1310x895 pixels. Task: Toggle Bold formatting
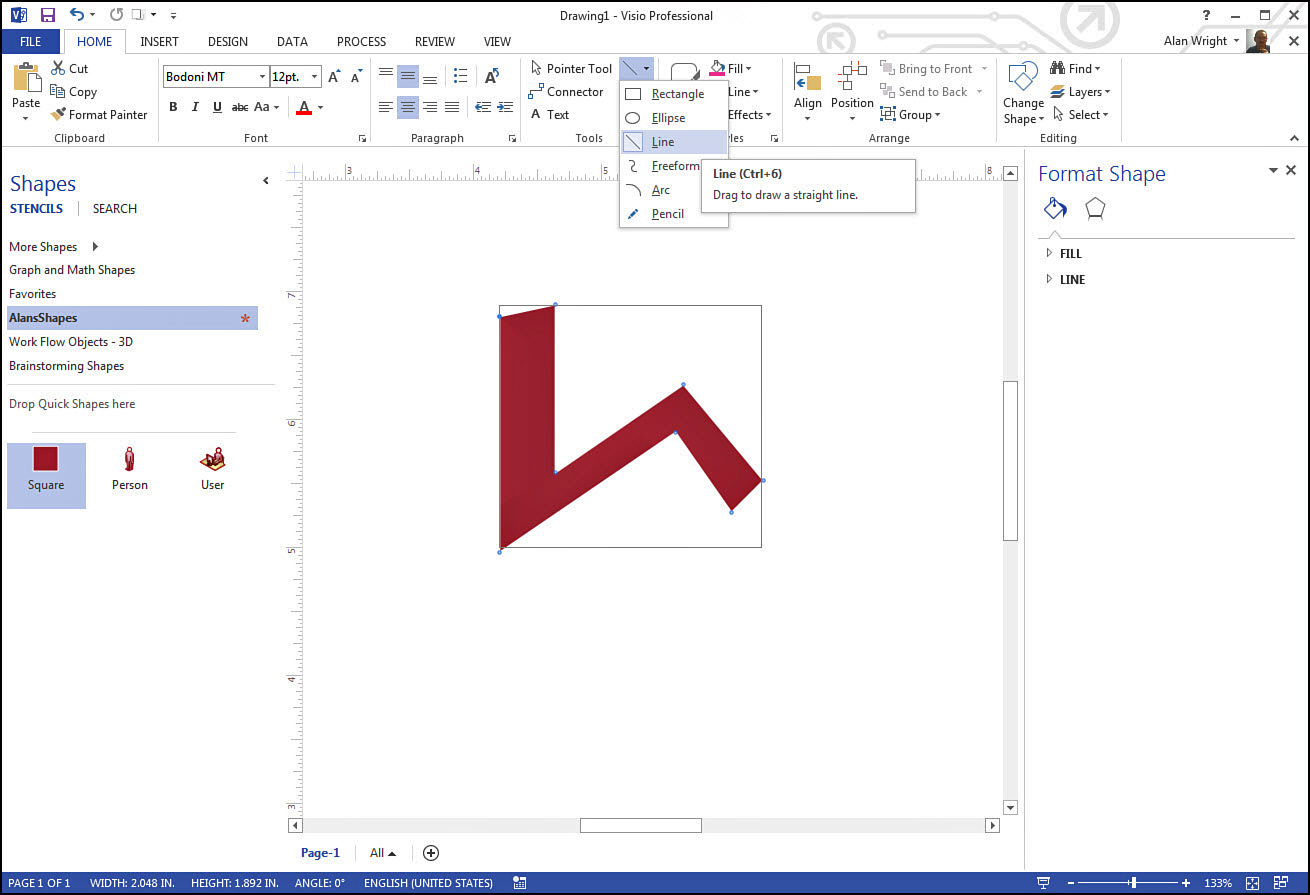pyautogui.click(x=173, y=107)
